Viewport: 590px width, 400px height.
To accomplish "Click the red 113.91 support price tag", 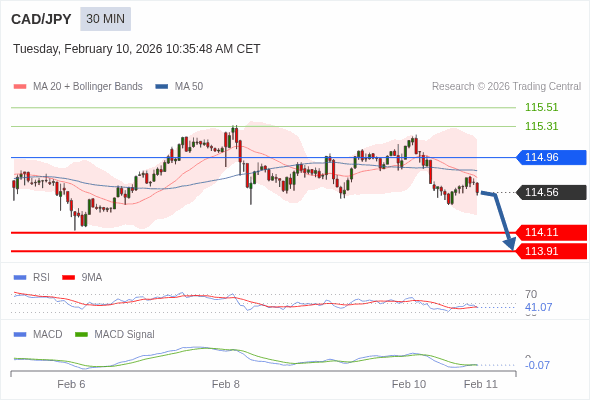I will 551,251.
